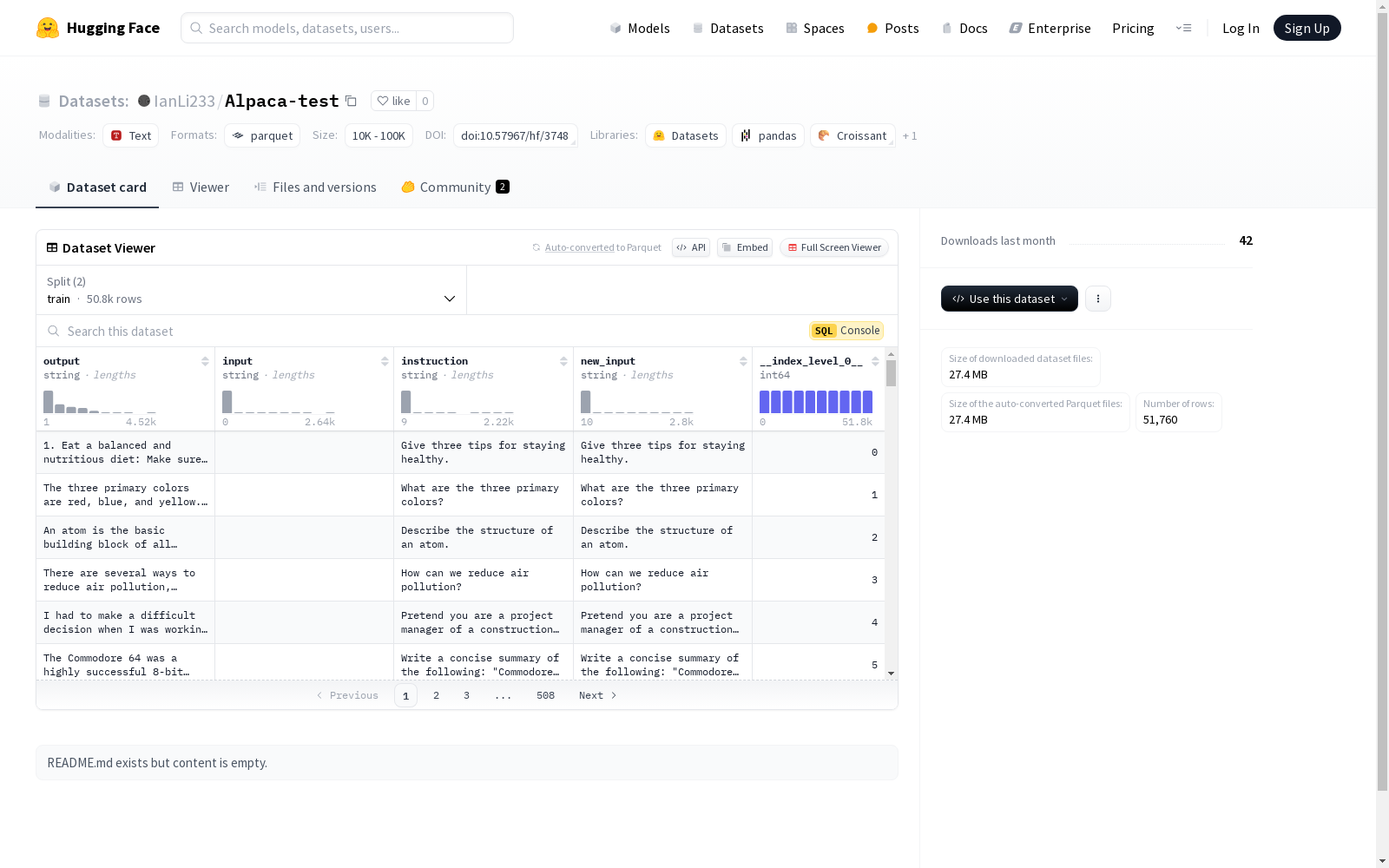Screen dimensions: 1389x868
Task: Click the instruction lengths histogram
Action: click(x=458, y=401)
